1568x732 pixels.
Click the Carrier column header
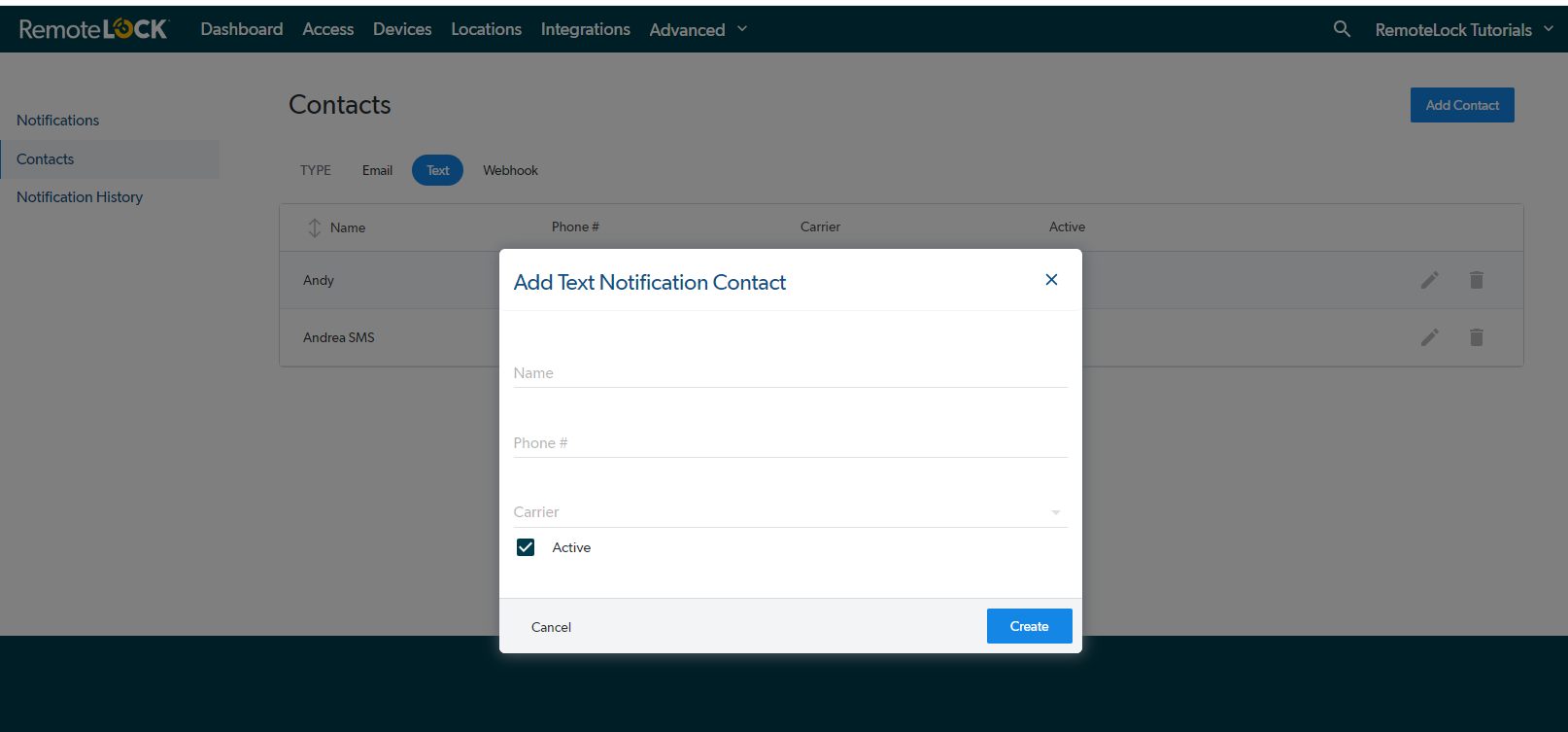820,227
